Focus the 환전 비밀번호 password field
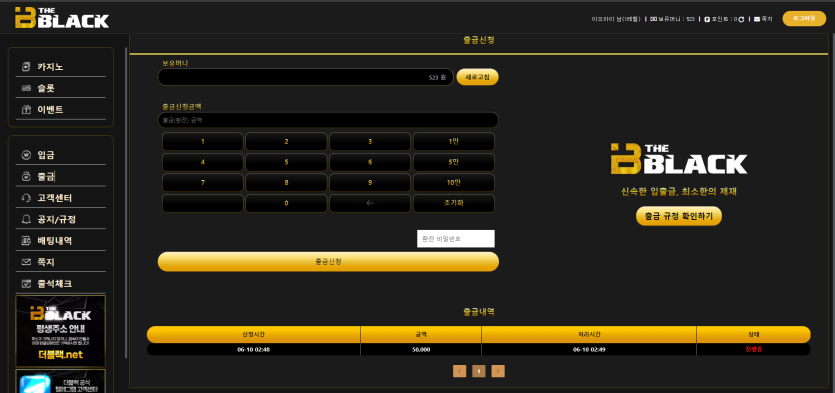 point(456,239)
